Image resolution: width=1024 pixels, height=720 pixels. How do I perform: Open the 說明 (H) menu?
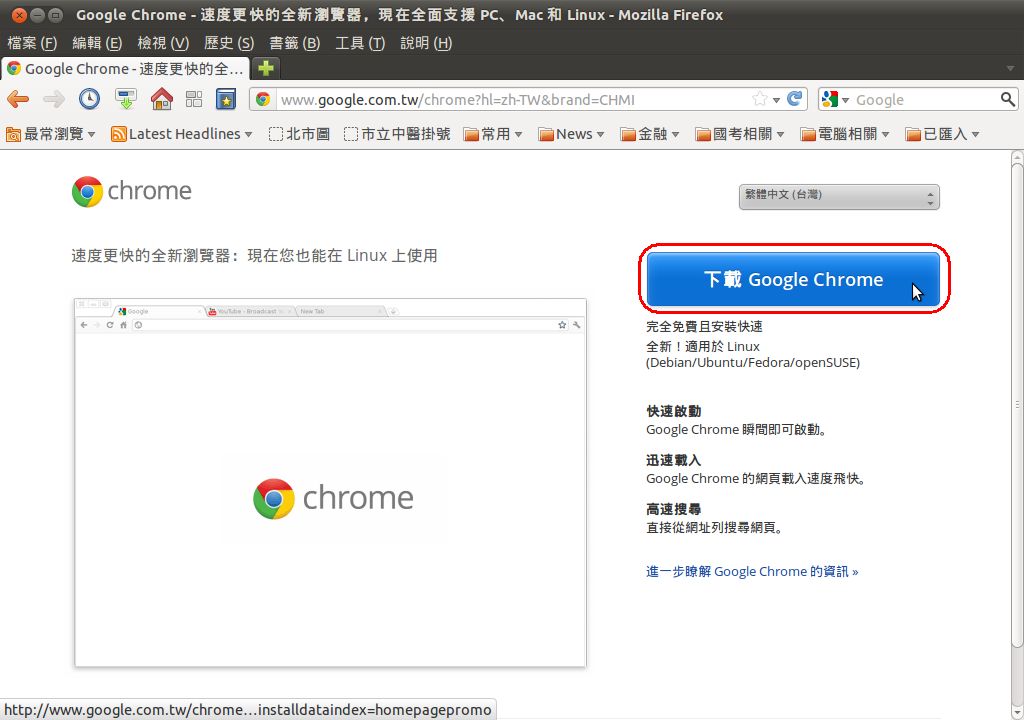(426, 43)
